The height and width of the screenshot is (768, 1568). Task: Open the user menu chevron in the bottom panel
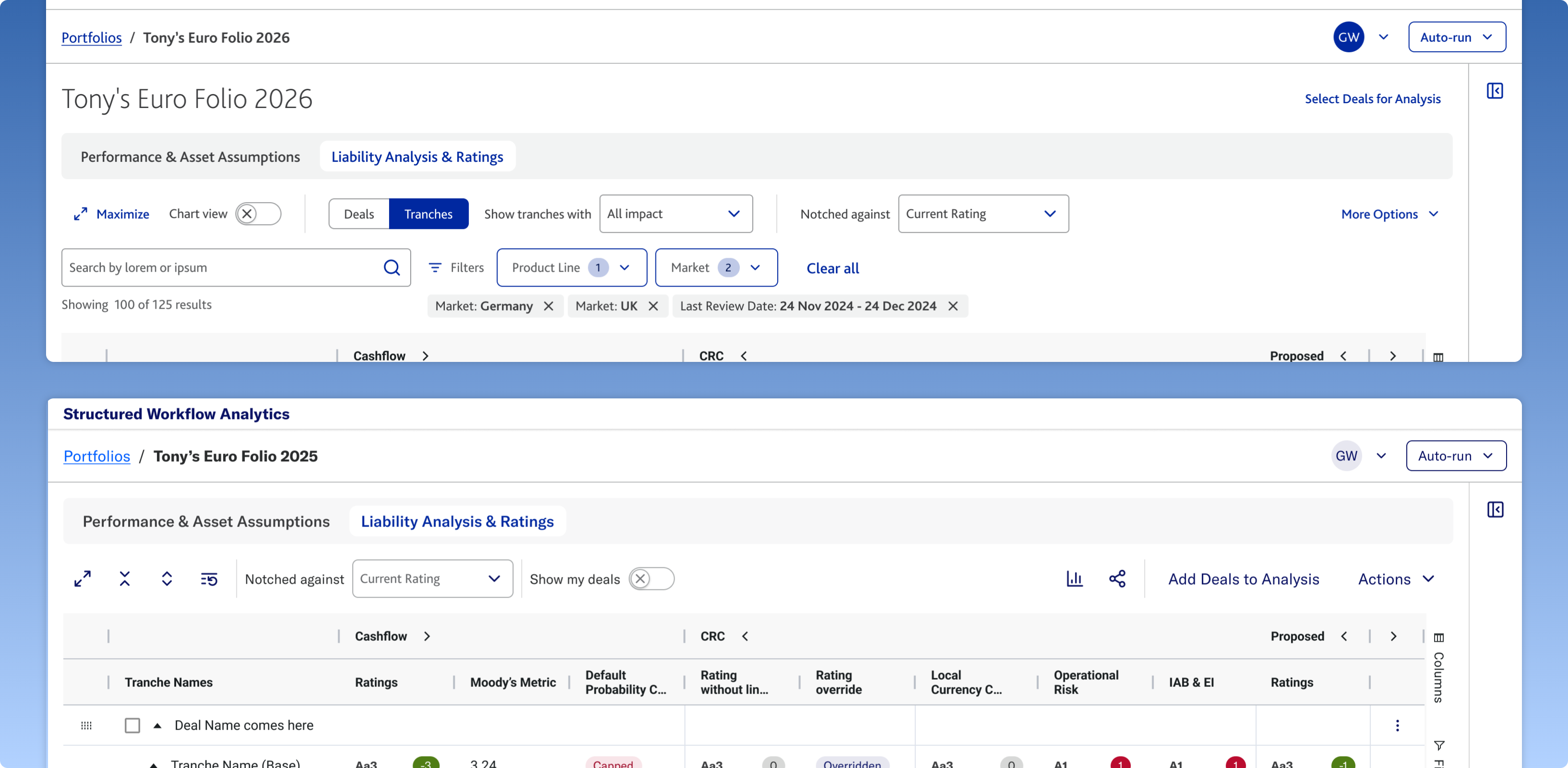coord(1381,456)
